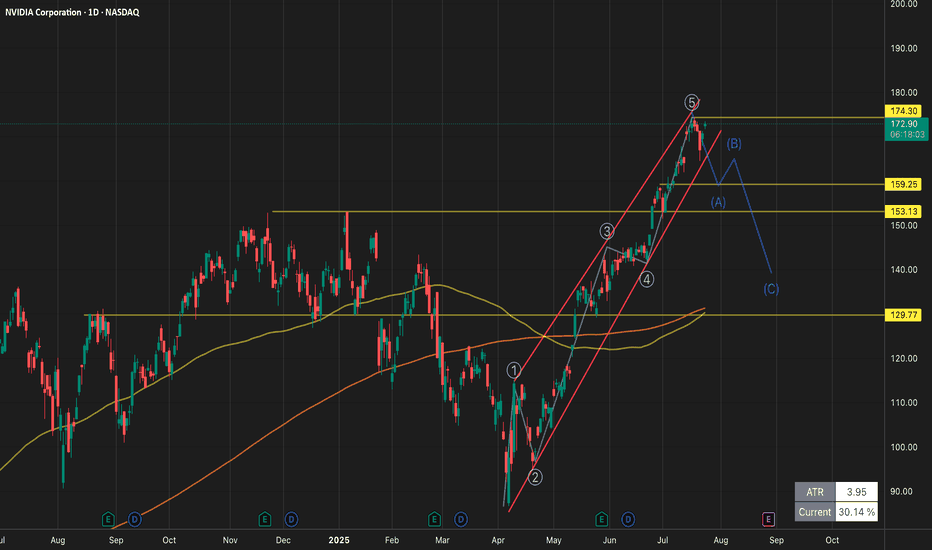Click the Jun label on time axis
Viewport: 932px width, 550px height.
609,540
